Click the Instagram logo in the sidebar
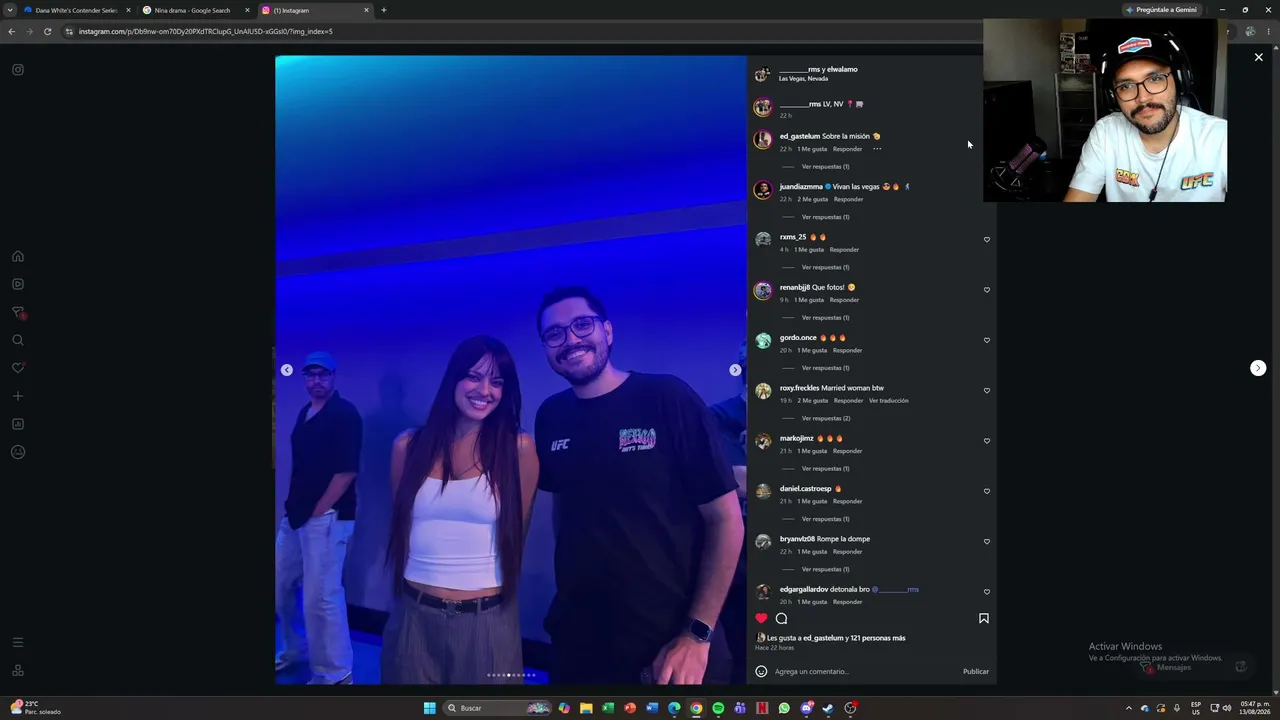The height and width of the screenshot is (720, 1280). [18, 70]
